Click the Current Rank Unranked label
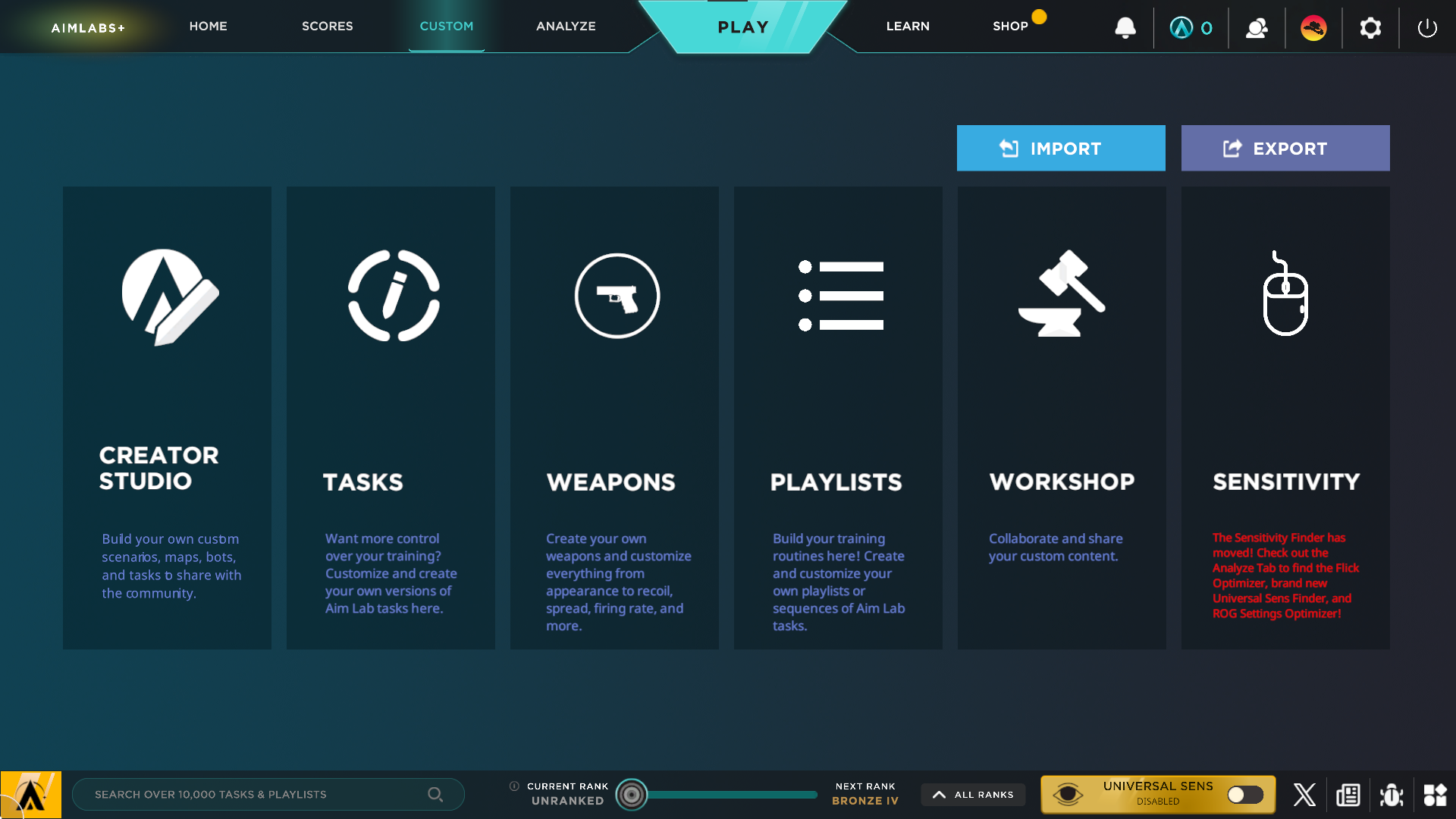Viewport: 1456px width, 819px height. [567, 793]
